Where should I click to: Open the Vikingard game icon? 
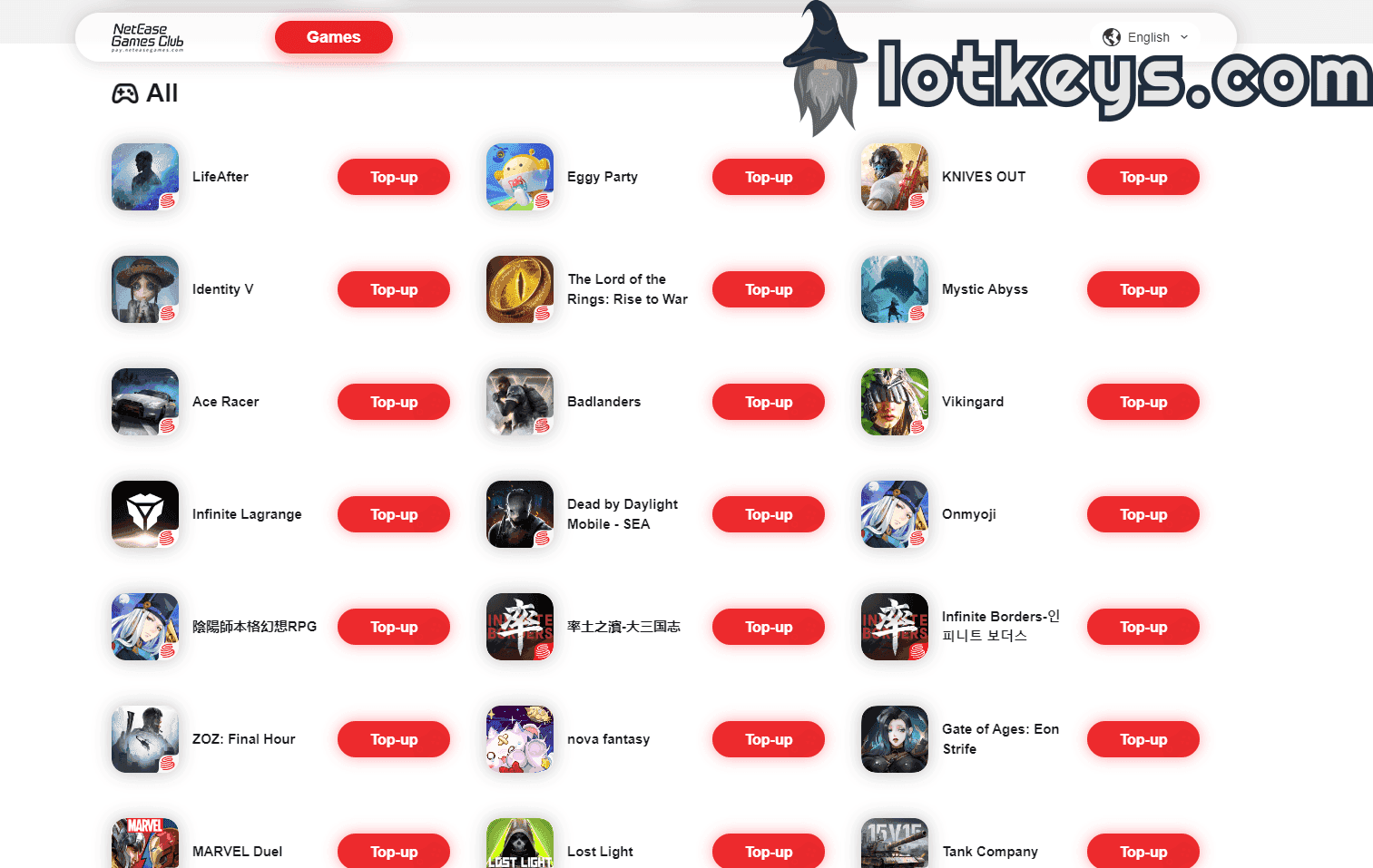(x=895, y=402)
